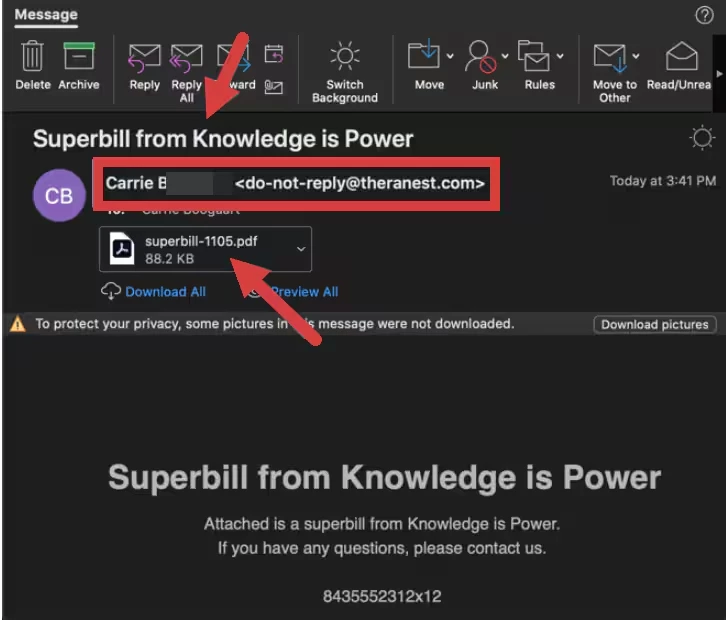
Task: Click the phone number 8435552312x12
Action: pos(382,596)
